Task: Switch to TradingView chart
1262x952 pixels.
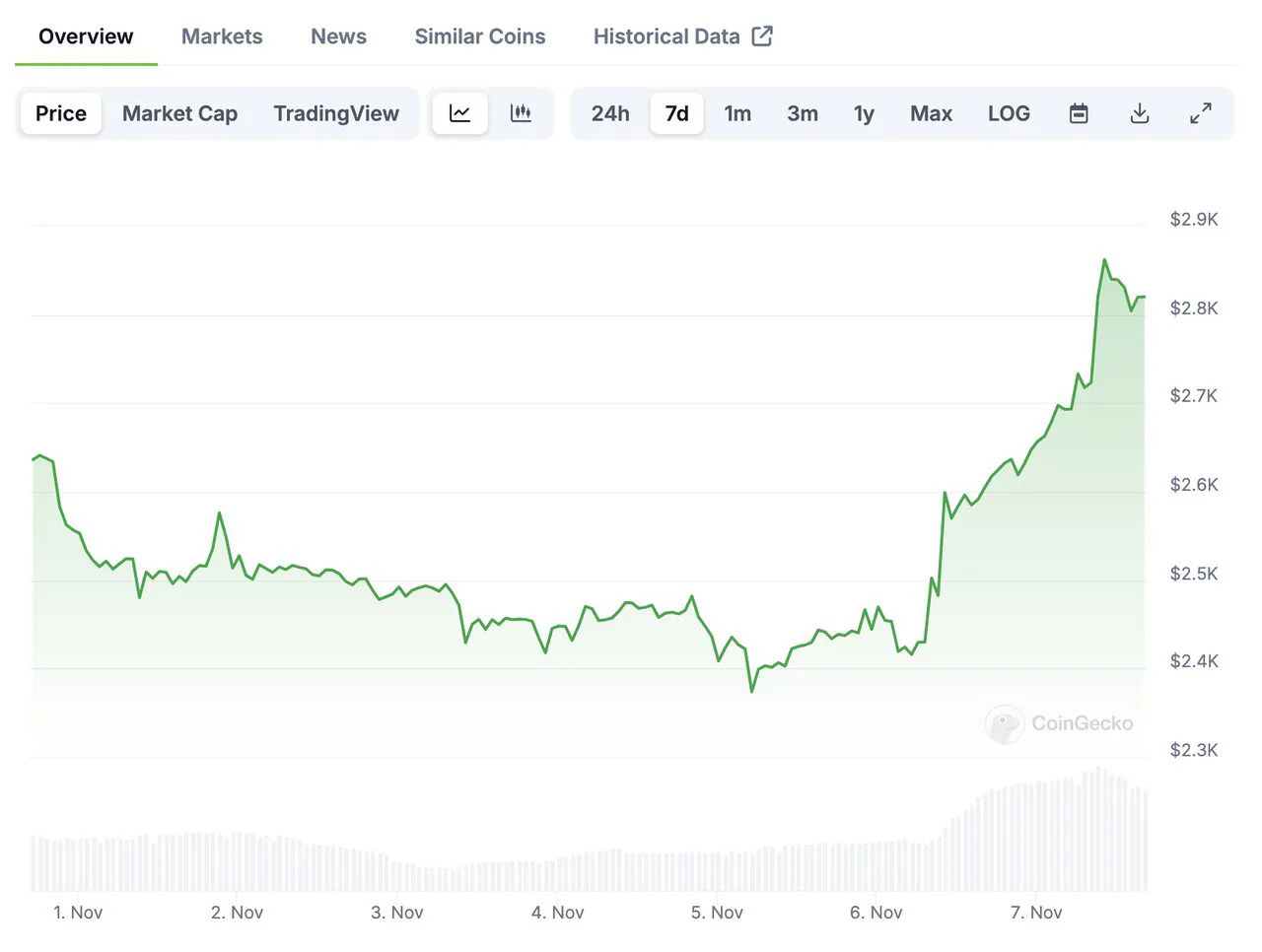Action: click(336, 113)
